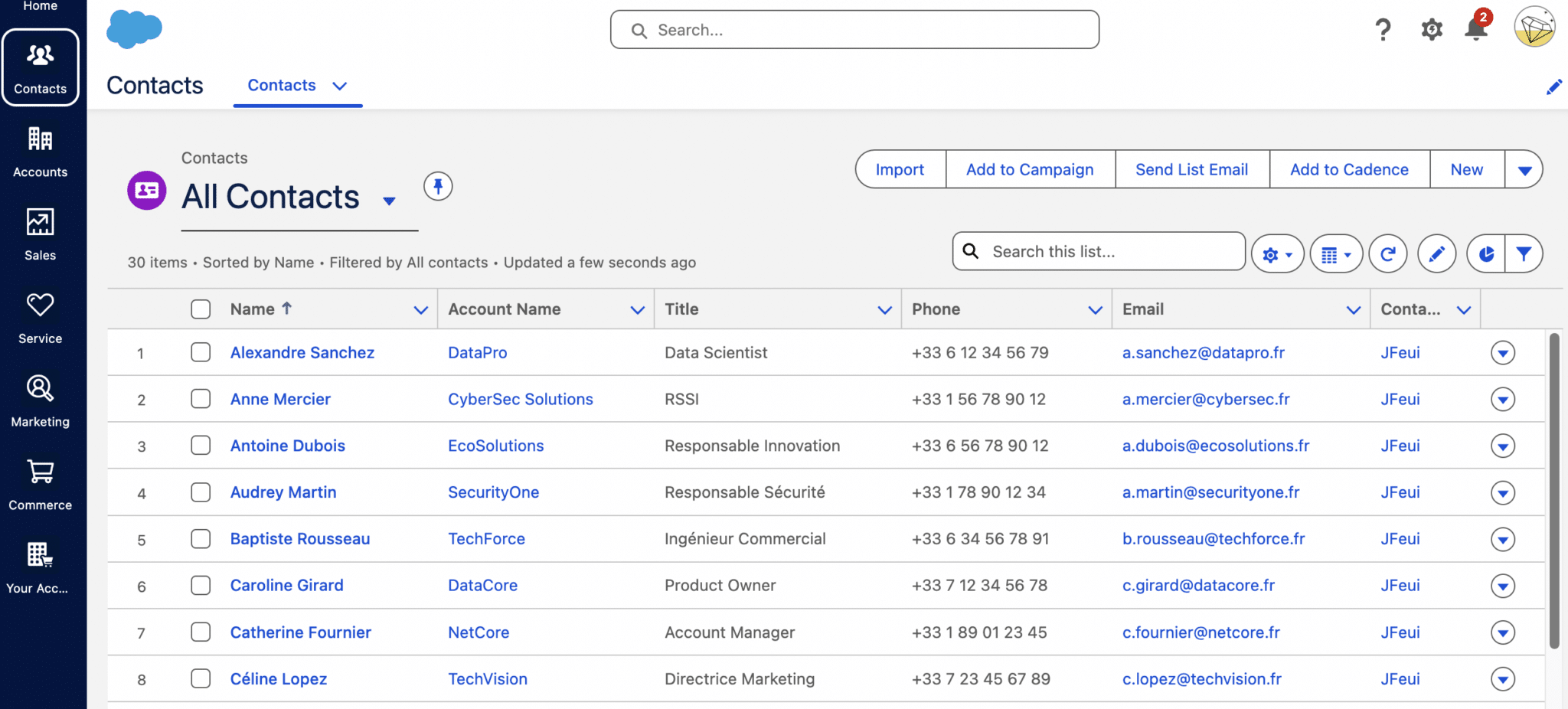Open the display-as table menu
The image size is (1568, 709).
(1336, 254)
